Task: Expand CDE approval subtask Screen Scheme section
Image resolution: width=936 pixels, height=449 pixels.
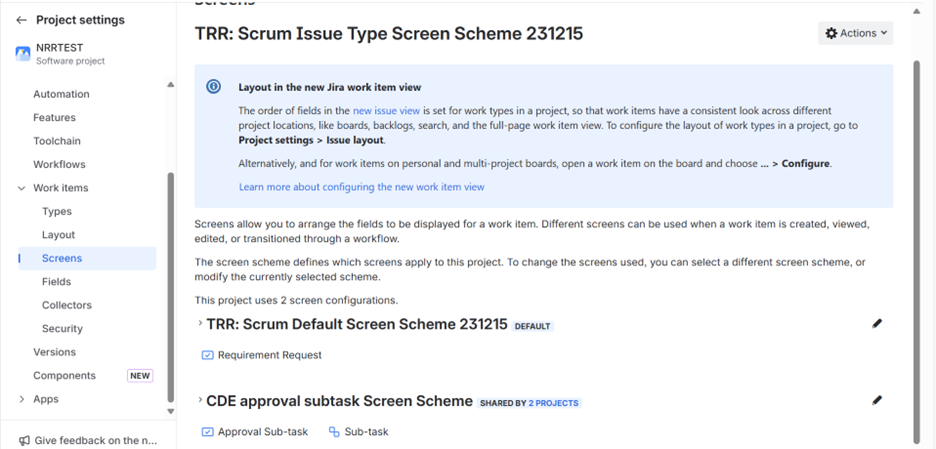Action: click(200, 399)
